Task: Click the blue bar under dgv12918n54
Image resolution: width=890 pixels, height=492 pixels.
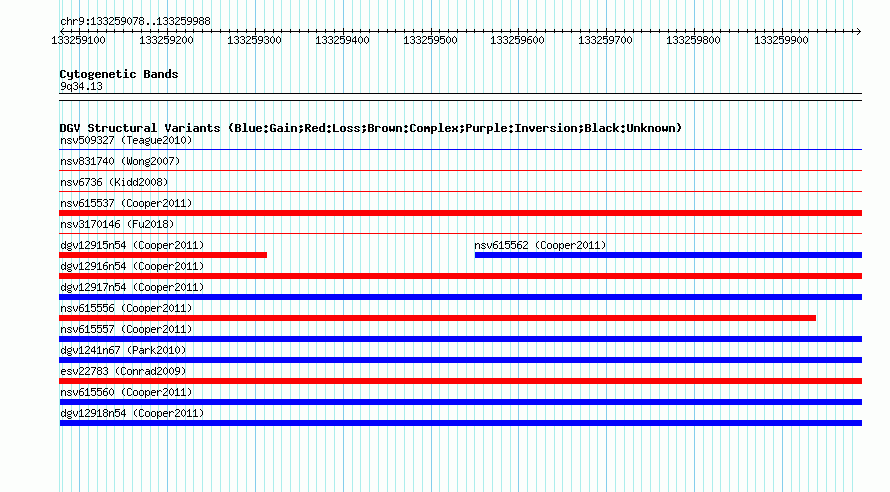Action: 460,423
